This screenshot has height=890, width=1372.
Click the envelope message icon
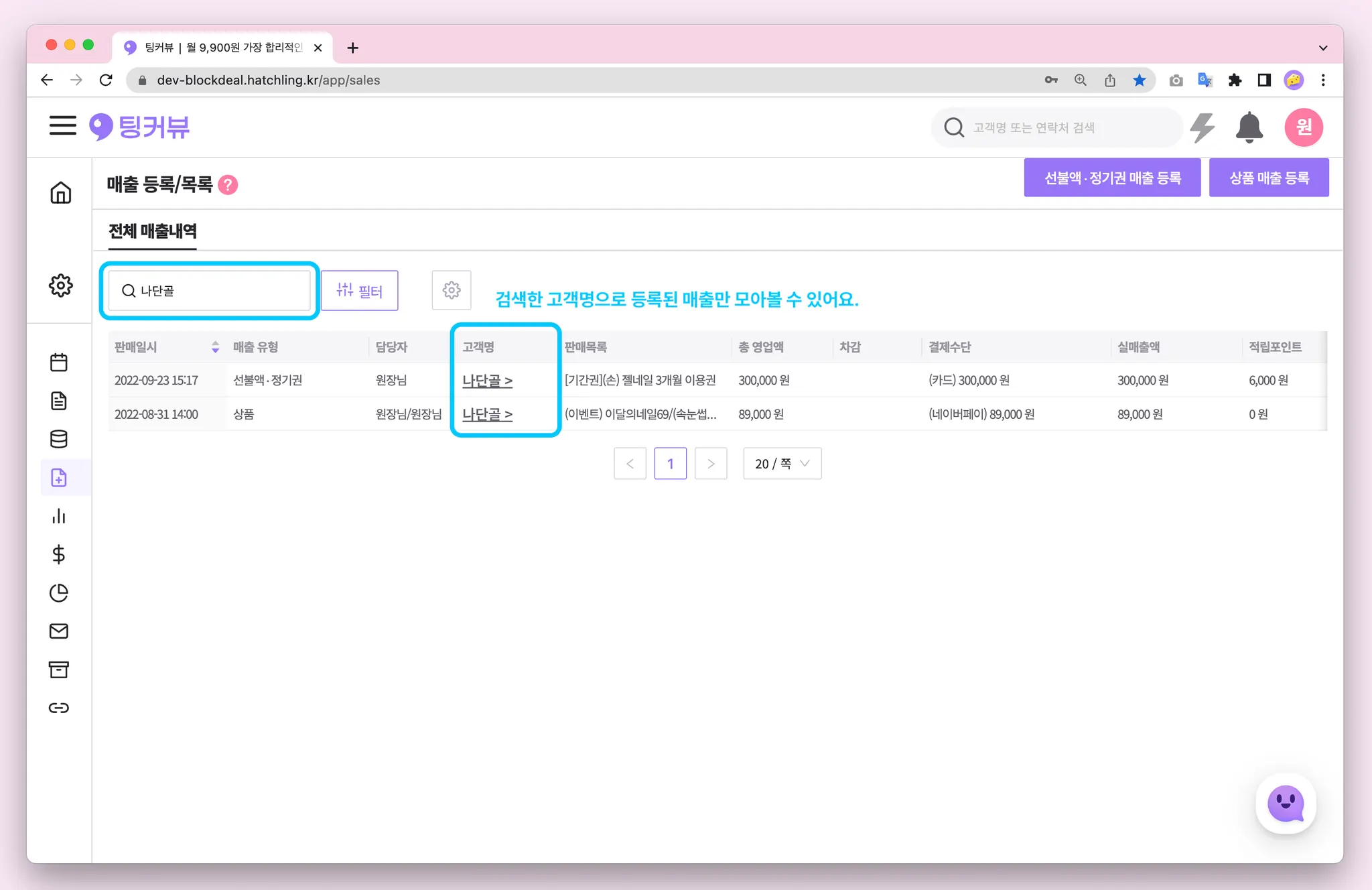(x=59, y=631)
